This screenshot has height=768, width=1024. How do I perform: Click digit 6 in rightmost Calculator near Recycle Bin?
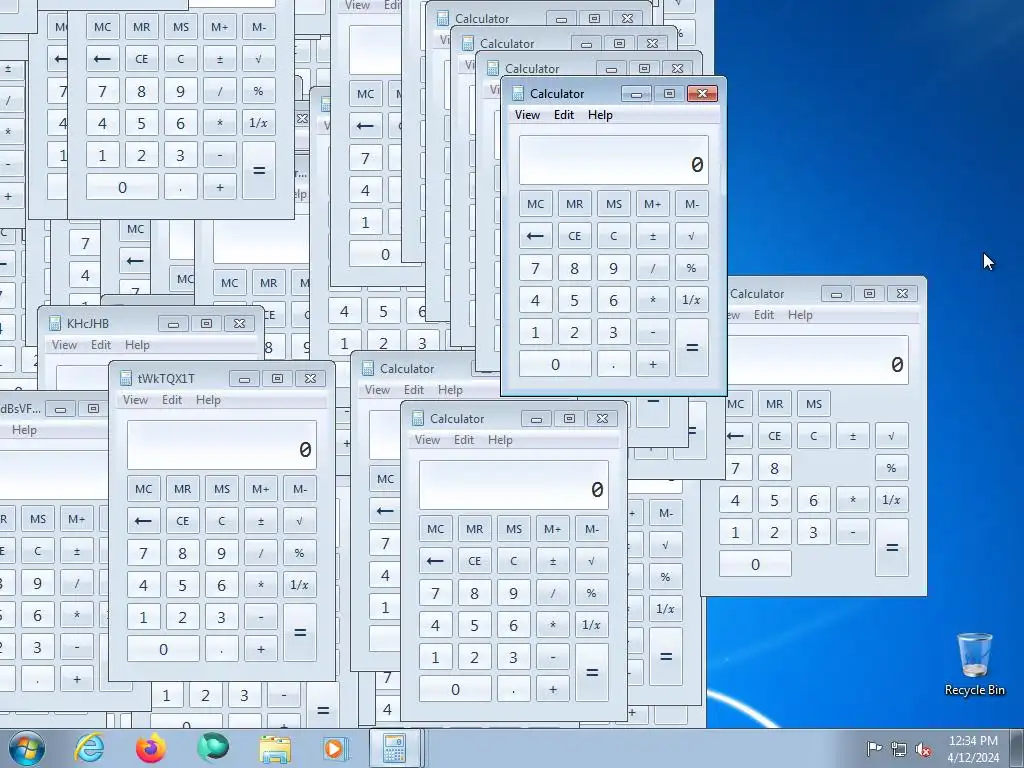pyautogui.click(x=814, y=500)
